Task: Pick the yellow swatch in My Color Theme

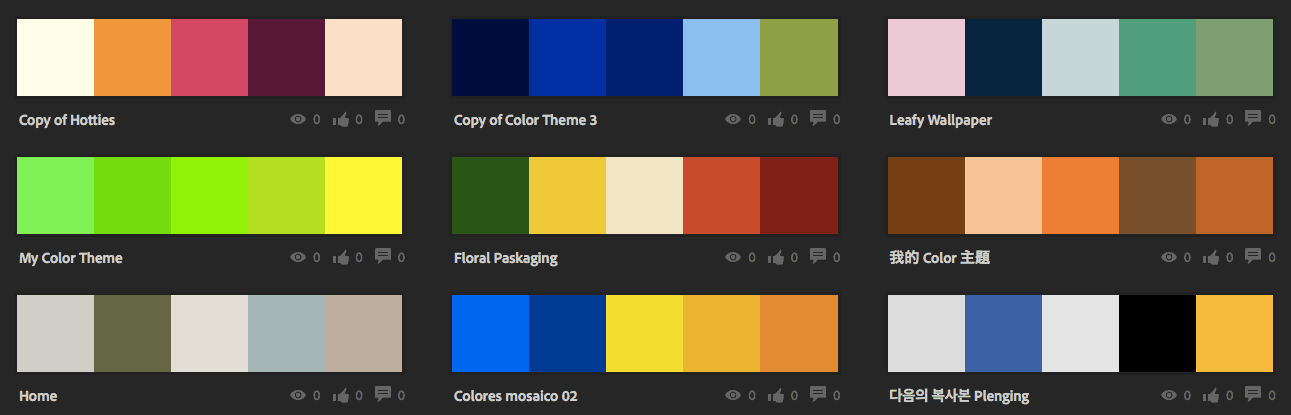Action: [363, 195]
